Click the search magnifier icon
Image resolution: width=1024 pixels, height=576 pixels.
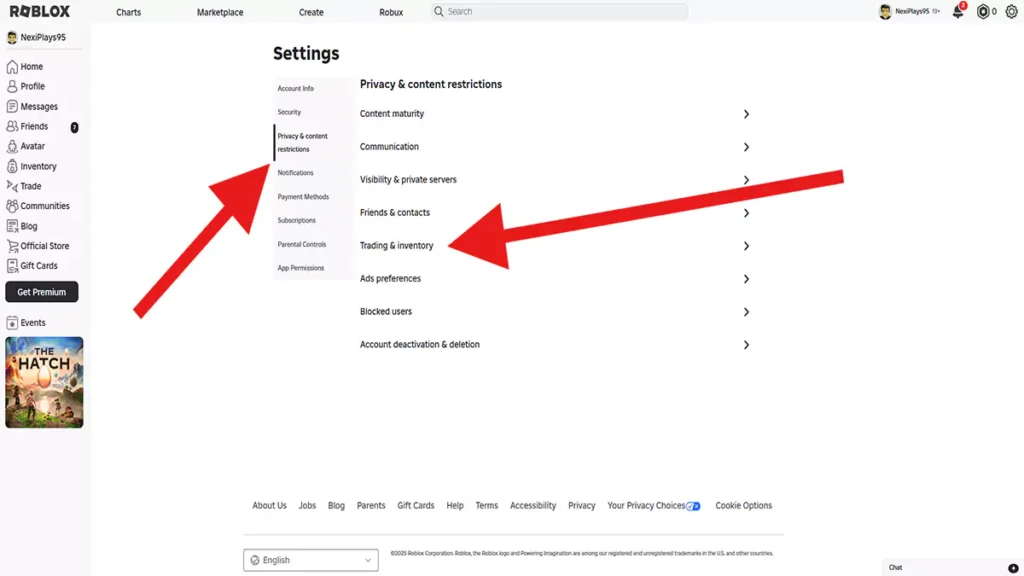439,12
